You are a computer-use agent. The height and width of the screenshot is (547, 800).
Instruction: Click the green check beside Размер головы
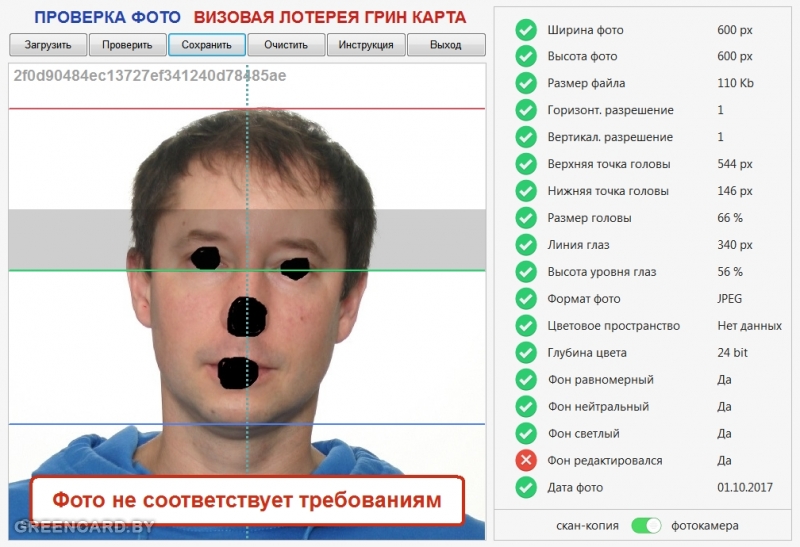pos(526,218)
